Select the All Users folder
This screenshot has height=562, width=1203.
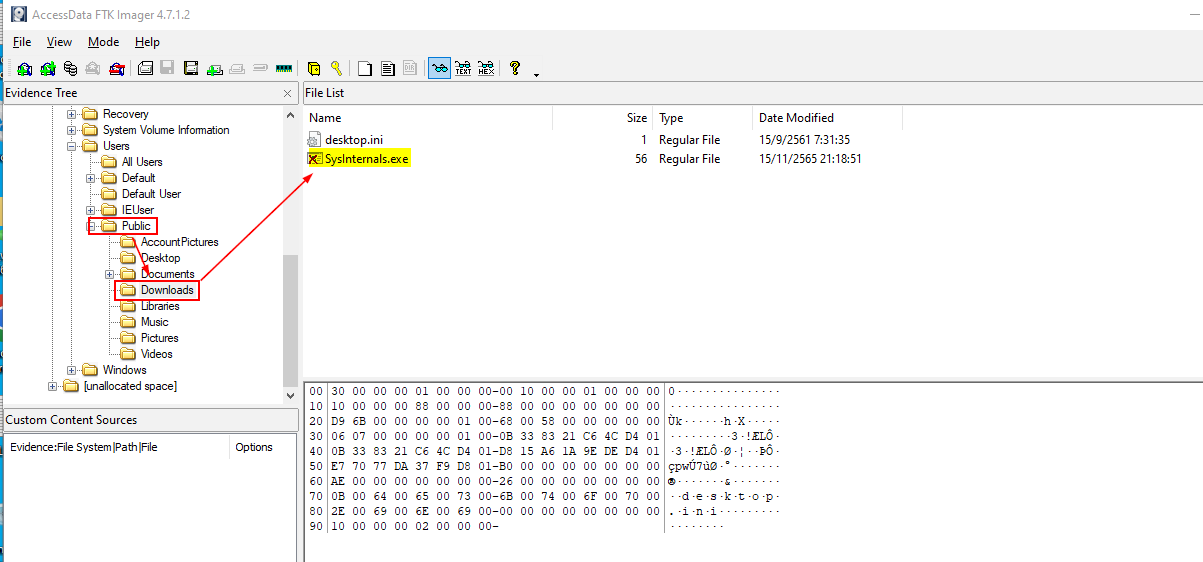pyautogui.click(x=142, y=162)
